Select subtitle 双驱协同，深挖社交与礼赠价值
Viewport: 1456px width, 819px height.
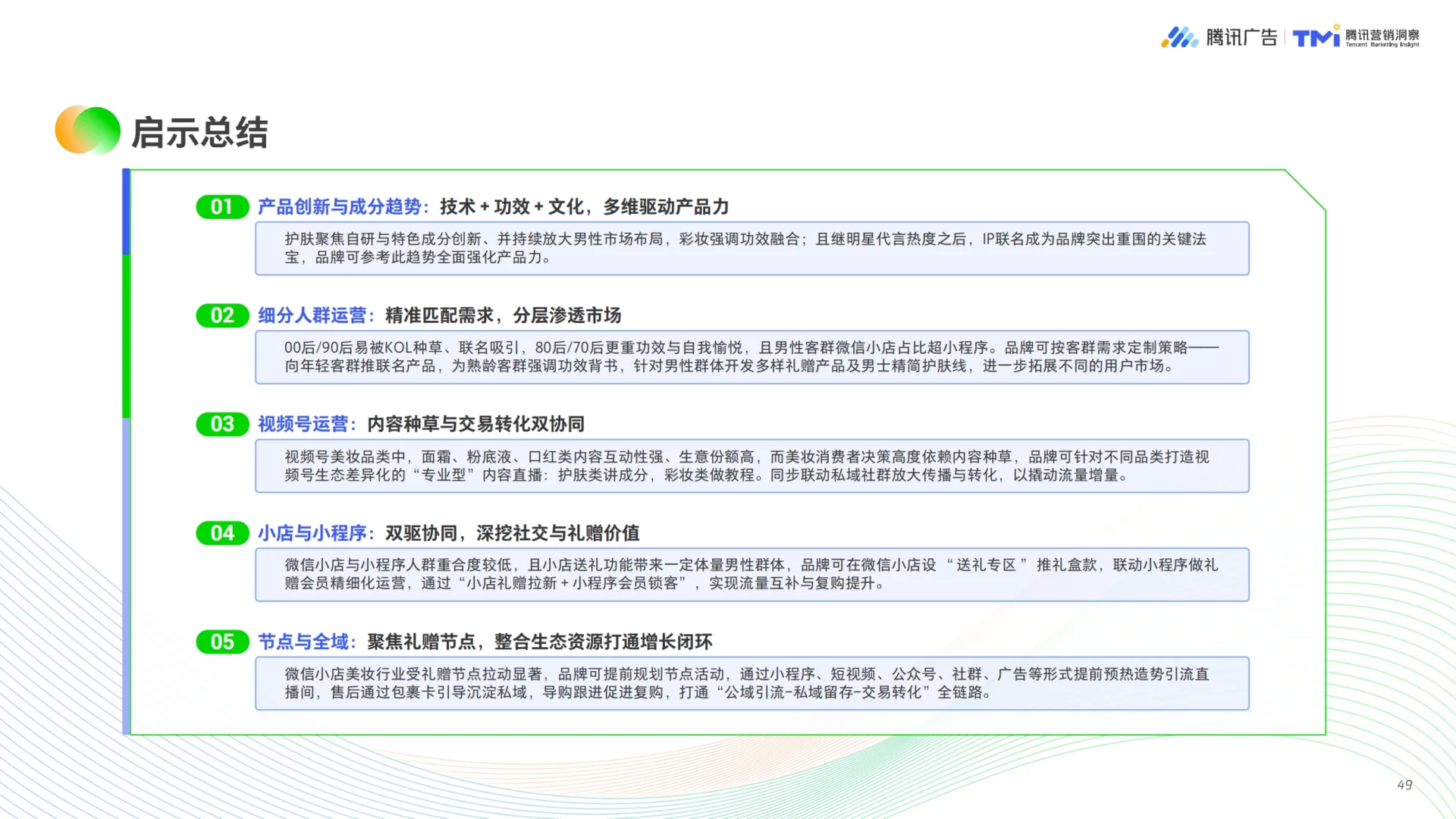click(x=512, y=533)
